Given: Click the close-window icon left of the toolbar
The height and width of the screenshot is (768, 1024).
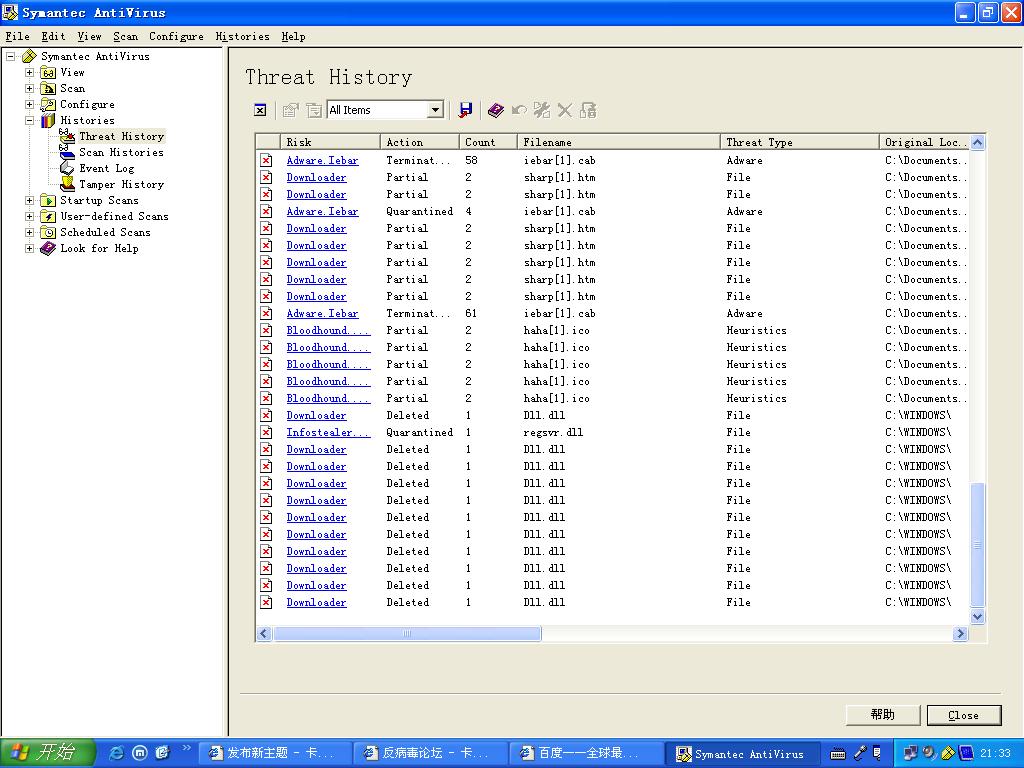Looking at the screenshot, I should coord(260,110).
